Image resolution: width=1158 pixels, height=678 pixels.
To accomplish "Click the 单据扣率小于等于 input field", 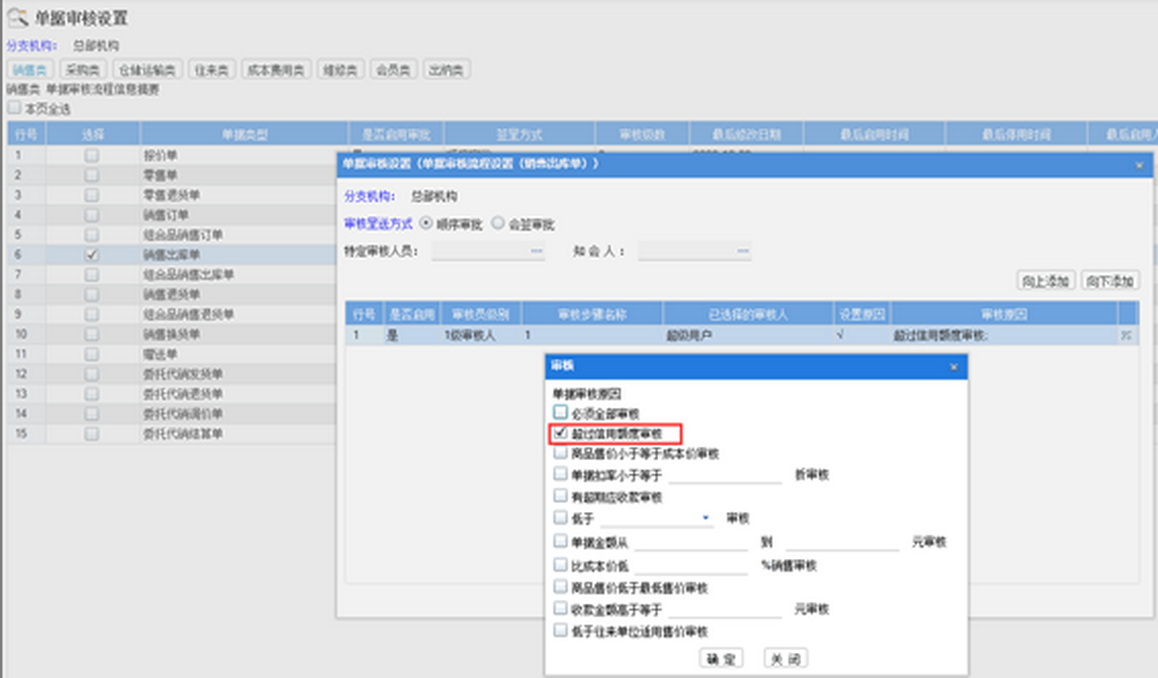I will tap(724, 476).
